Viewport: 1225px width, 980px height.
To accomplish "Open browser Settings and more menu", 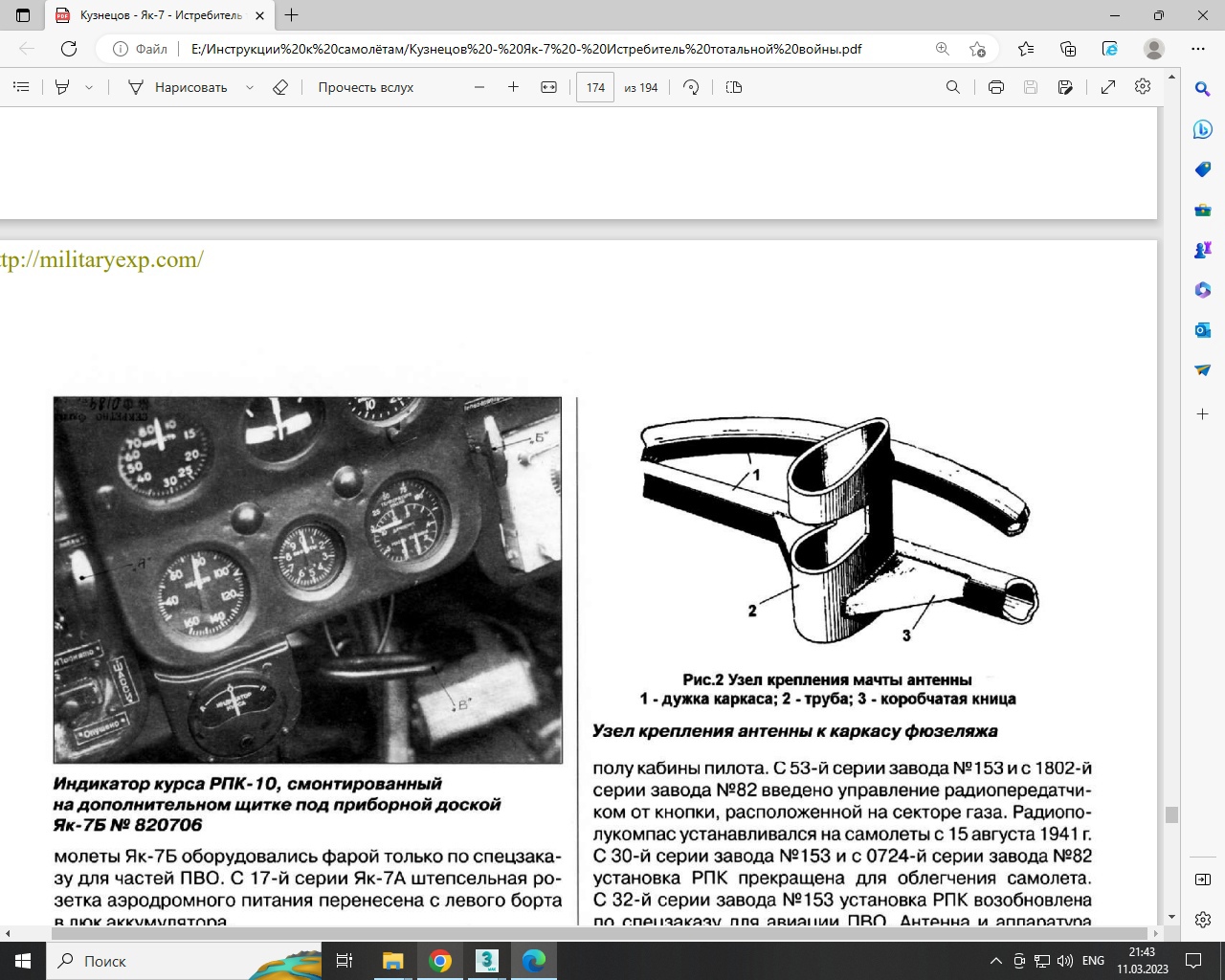I will (1198, 49).
